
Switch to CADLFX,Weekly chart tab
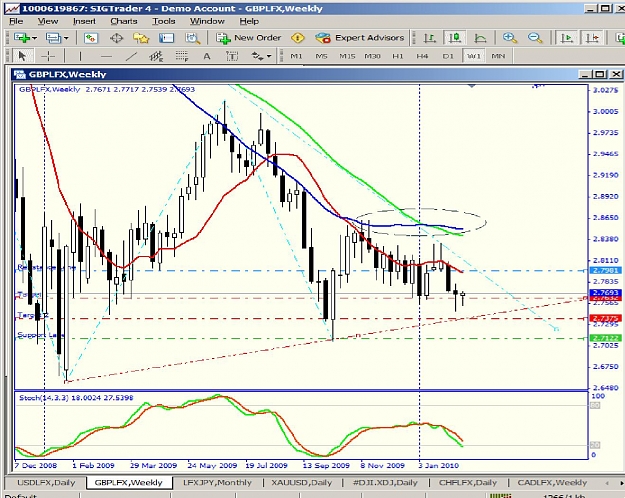(552, 482)
